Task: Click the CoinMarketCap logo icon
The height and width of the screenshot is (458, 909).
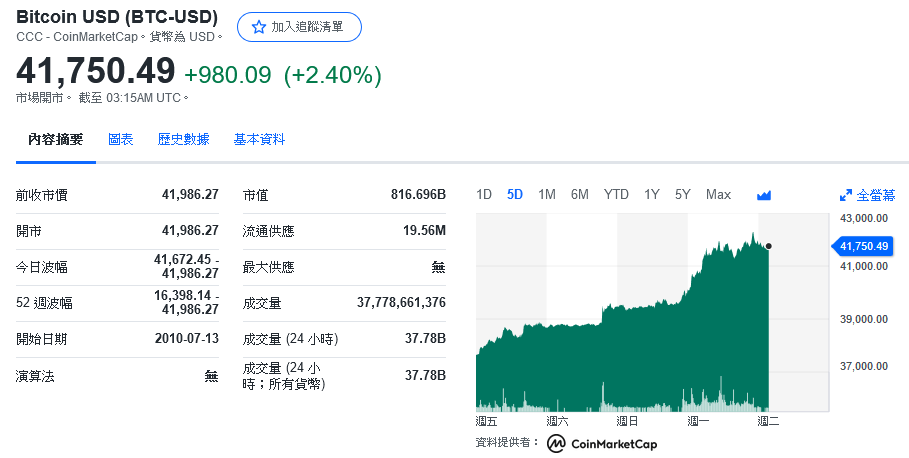Action: pos(556,443)
